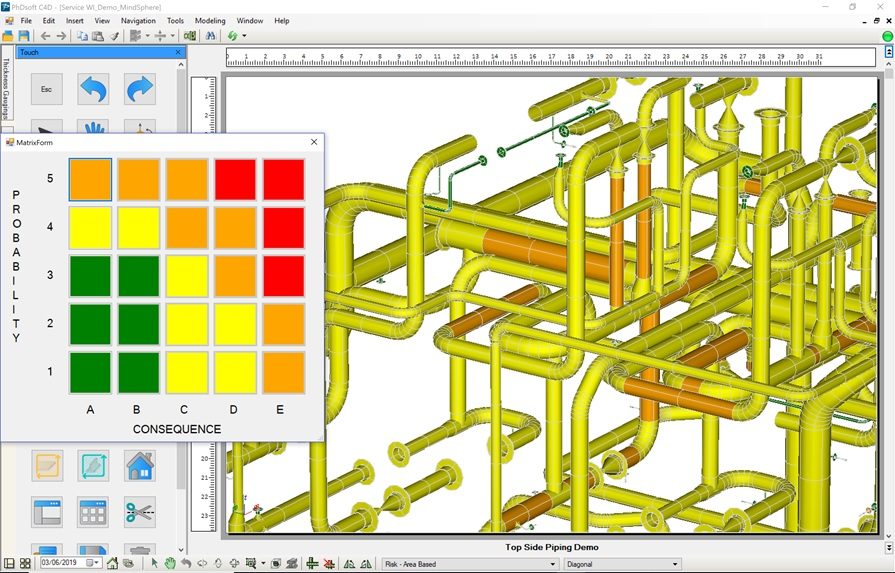
Task: Open the Insert menu
Action: (x=75, y=21)
